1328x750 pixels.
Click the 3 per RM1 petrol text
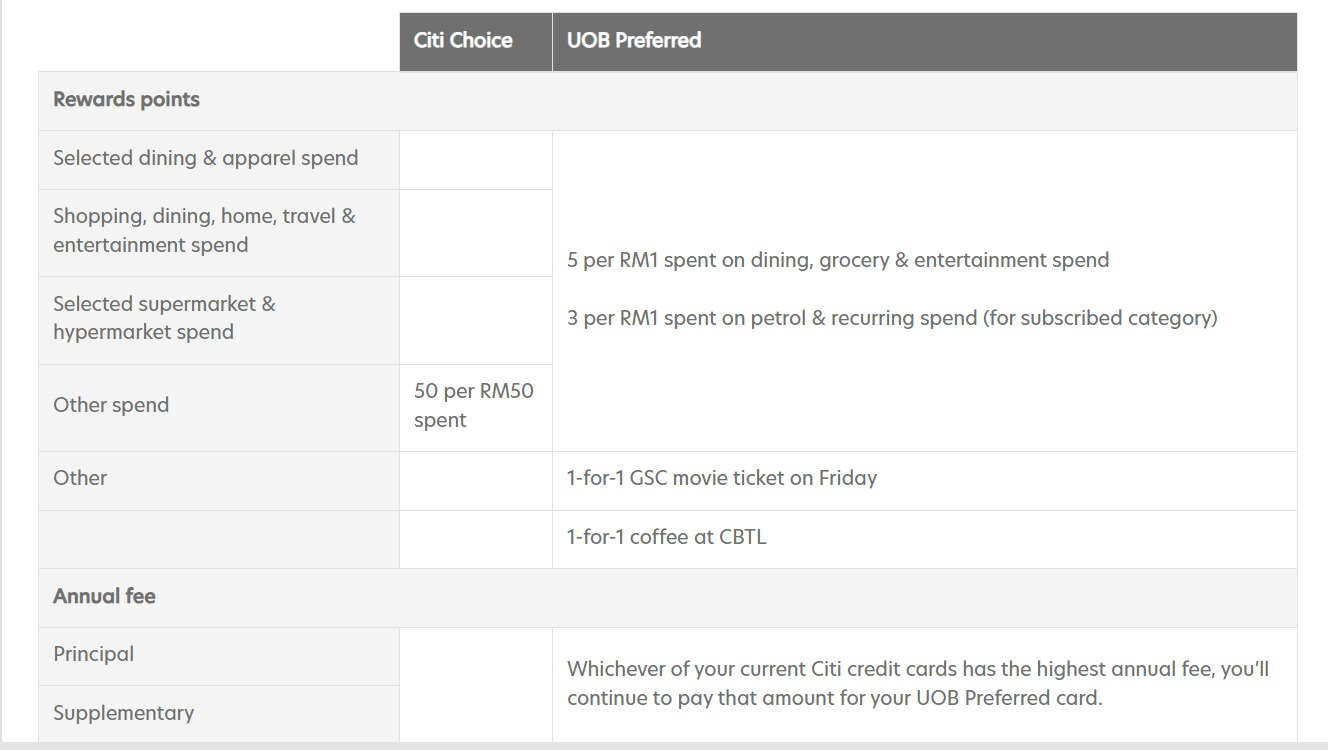click(892, 318)
